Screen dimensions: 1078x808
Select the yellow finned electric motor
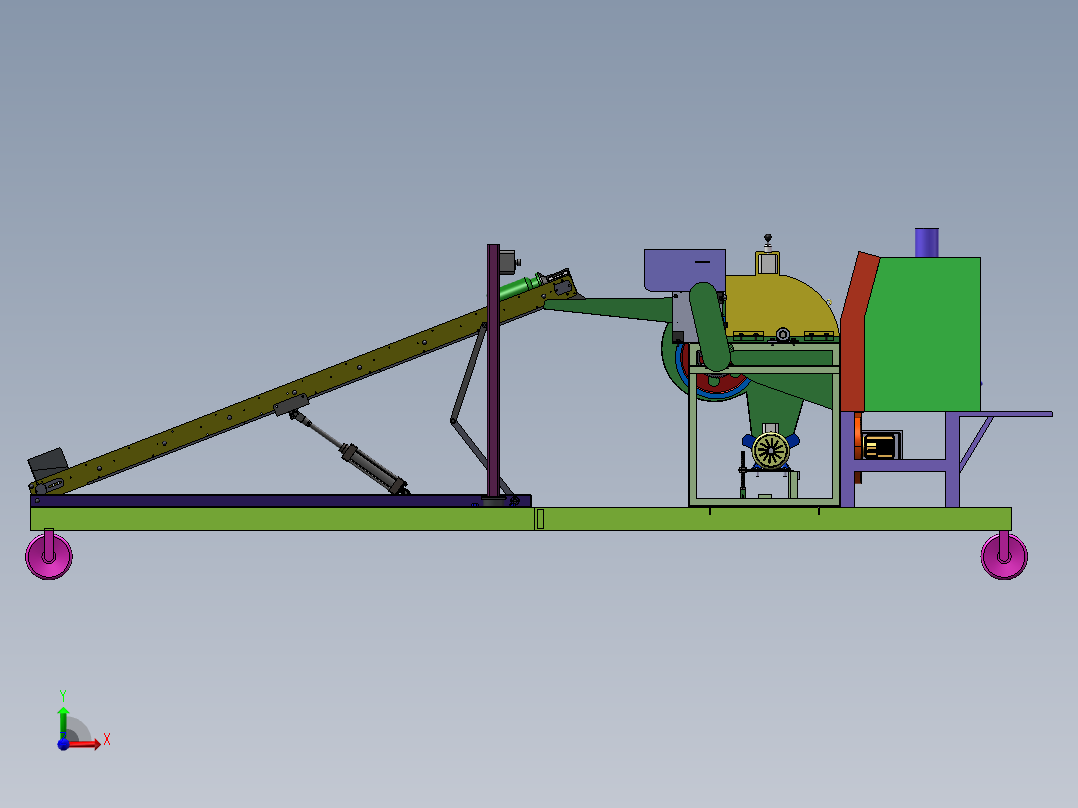pos(771,451)
